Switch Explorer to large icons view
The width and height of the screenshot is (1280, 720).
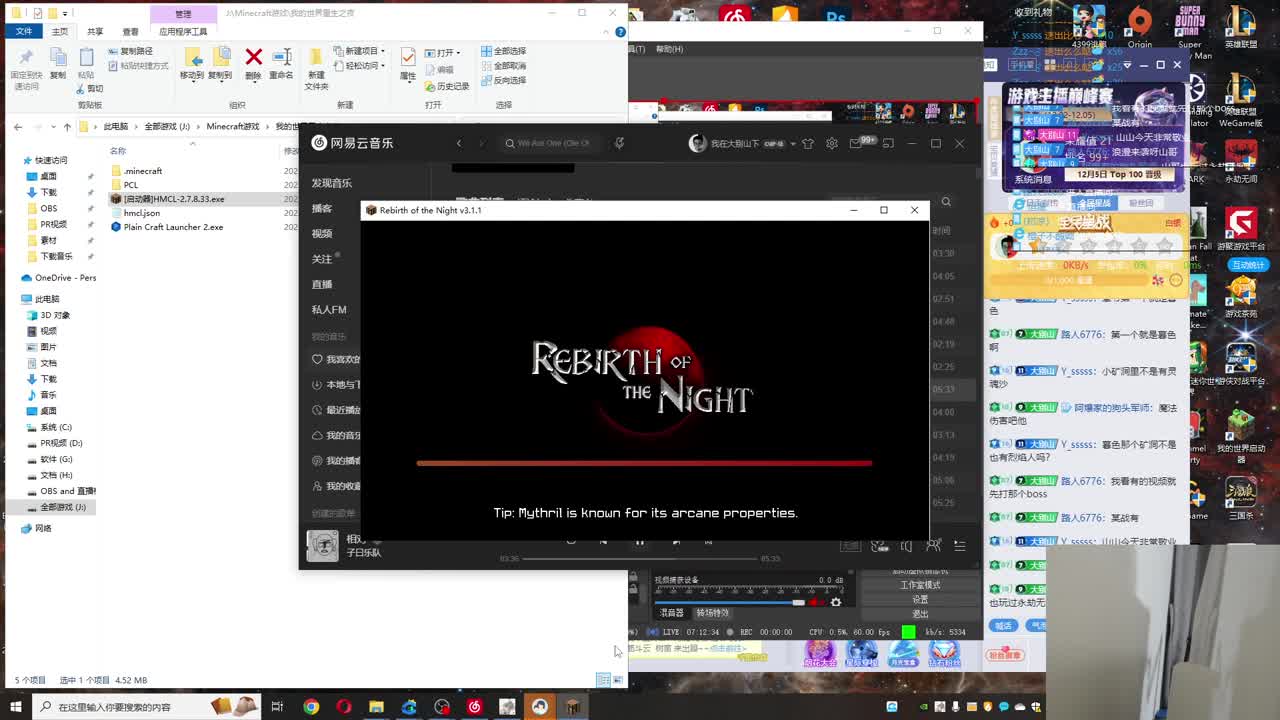pos(618,680)
